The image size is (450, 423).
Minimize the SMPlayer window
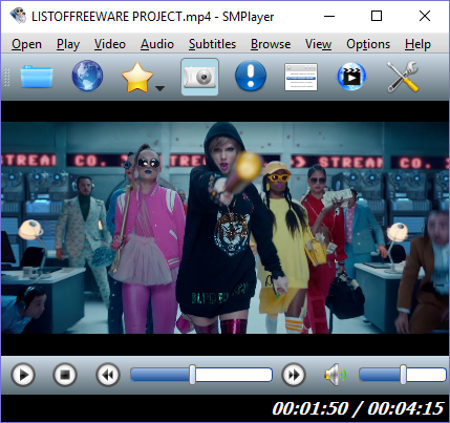(329, 16)
